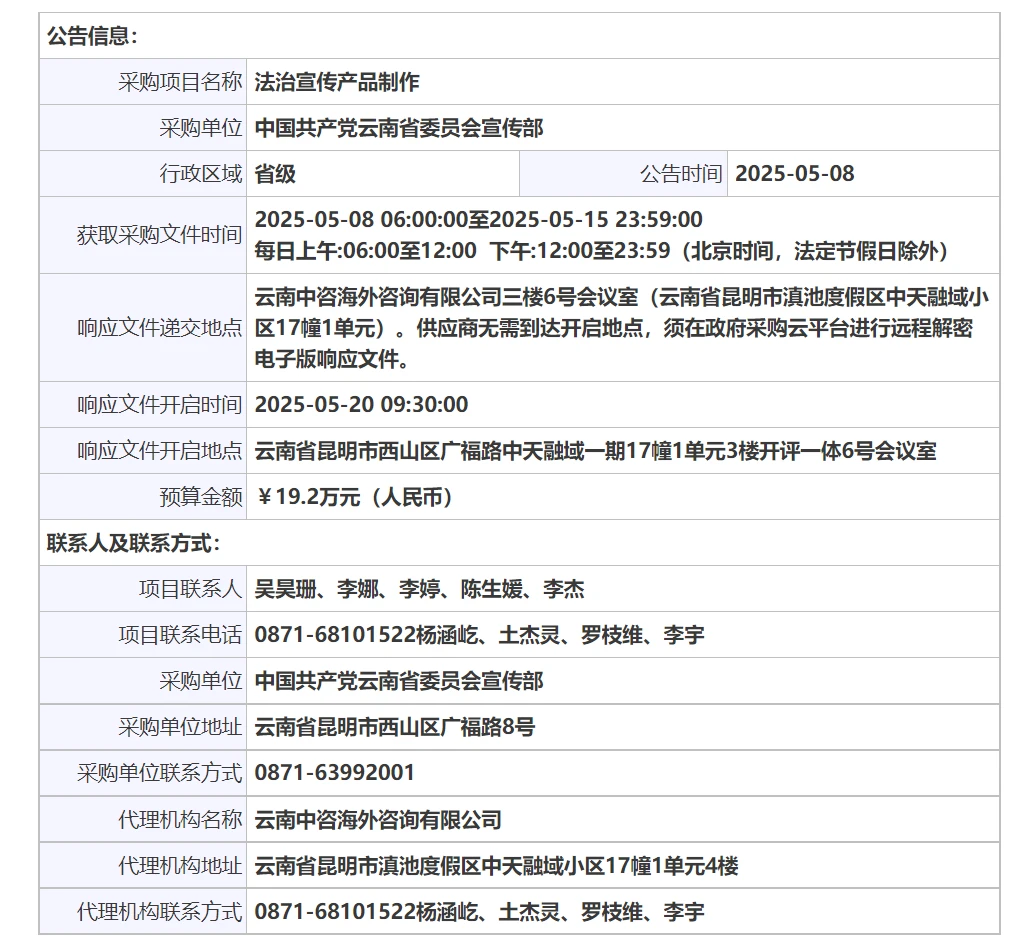The image size is (1034, 945).
Task: Click the contact names starting with "吴昊珊"
Action: pos(419,588)
